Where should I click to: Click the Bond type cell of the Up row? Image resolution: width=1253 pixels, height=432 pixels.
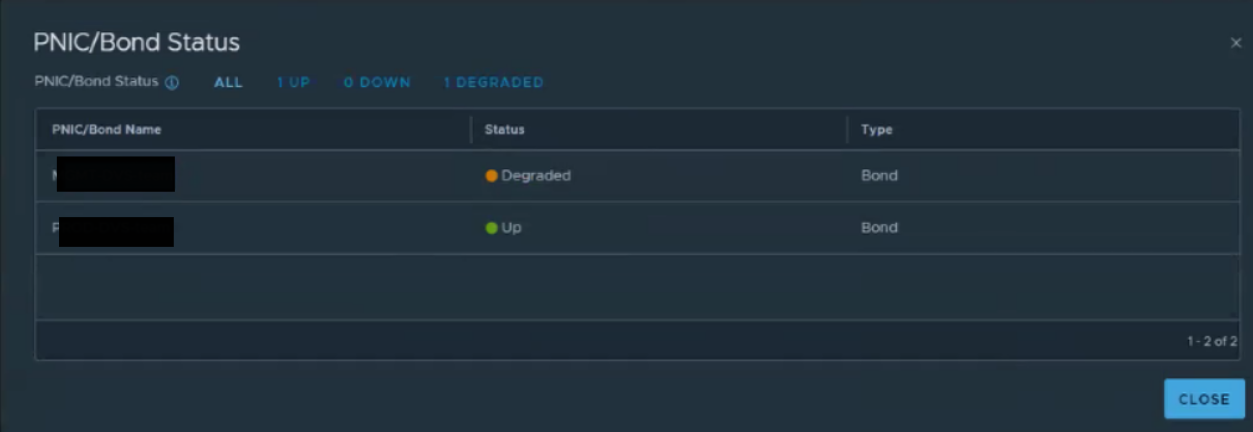point(879,228)
